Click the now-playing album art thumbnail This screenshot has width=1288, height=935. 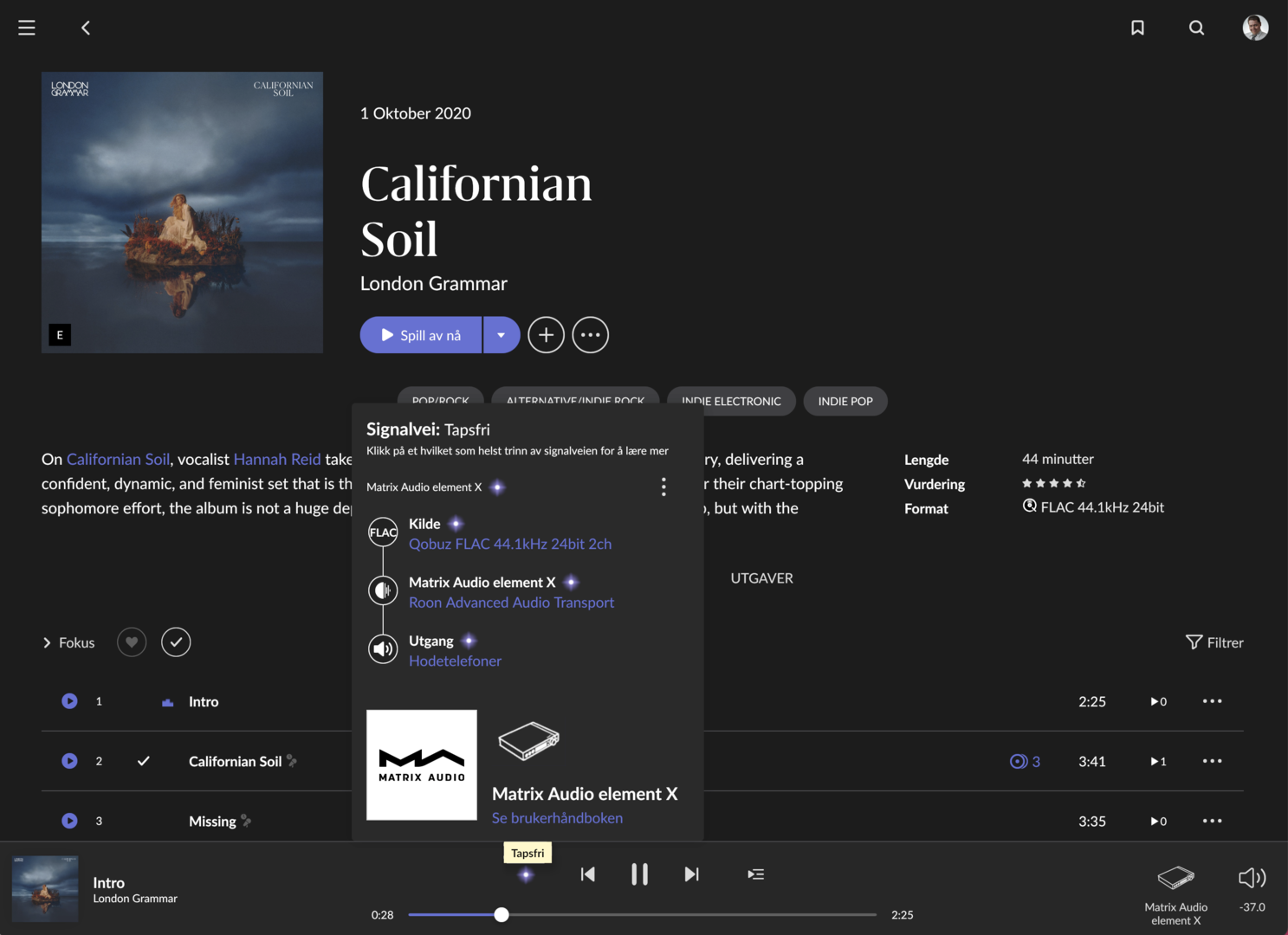click(45, 889)
